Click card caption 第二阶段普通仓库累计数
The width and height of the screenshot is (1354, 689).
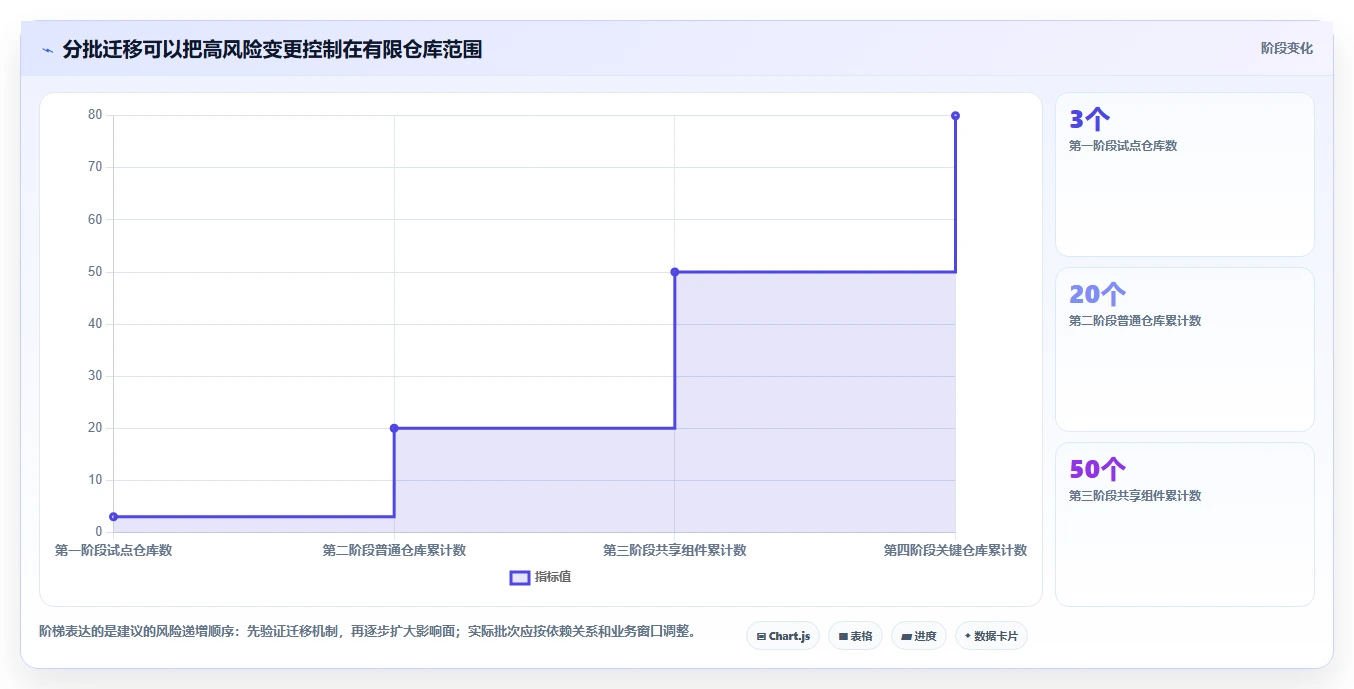[1135, 321]
